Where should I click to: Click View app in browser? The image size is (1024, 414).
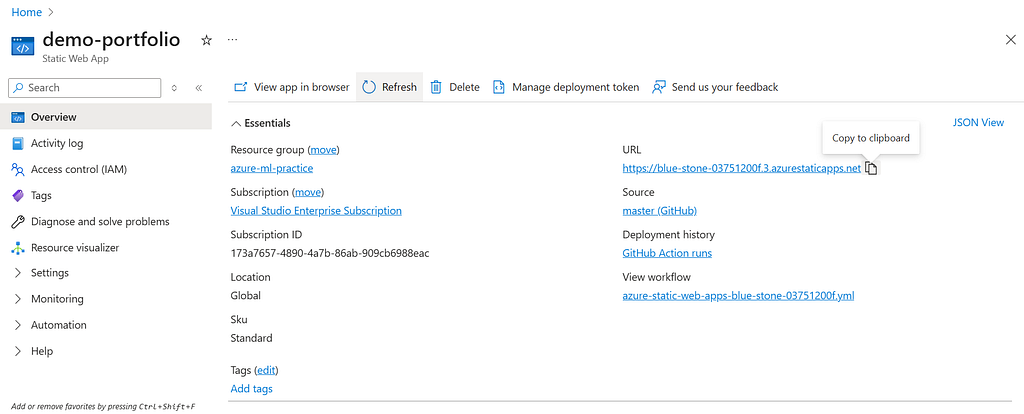pos(292,87)
